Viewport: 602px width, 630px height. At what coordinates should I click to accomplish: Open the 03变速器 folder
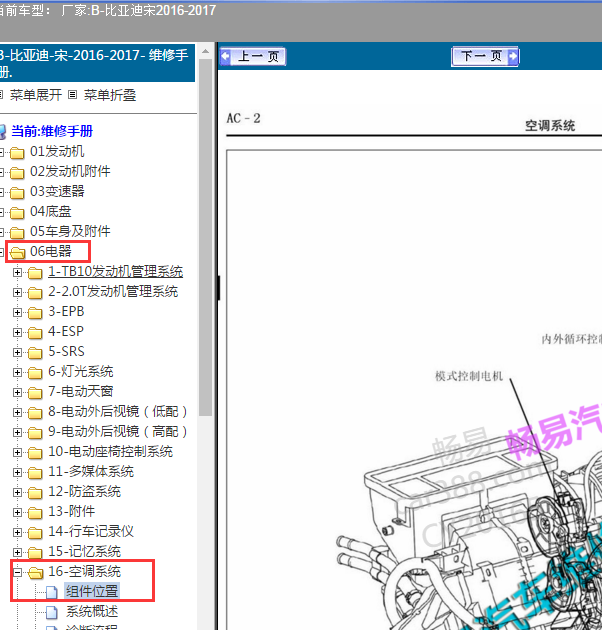tap(57, 191)
